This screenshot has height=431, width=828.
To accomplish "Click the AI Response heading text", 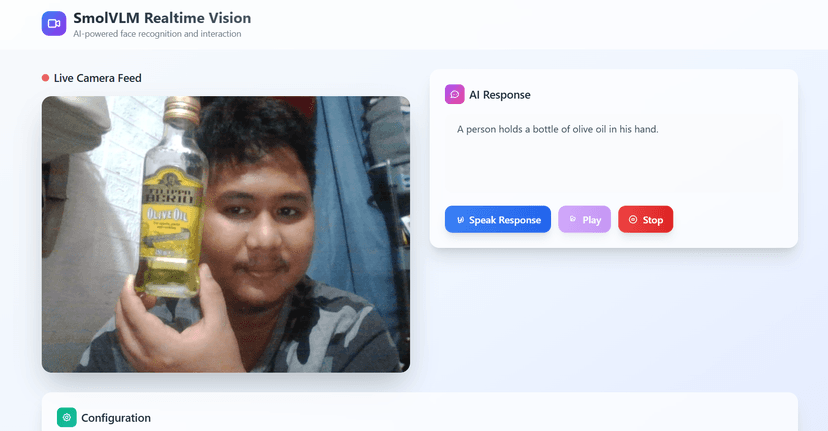I will [x=500, y=95].
